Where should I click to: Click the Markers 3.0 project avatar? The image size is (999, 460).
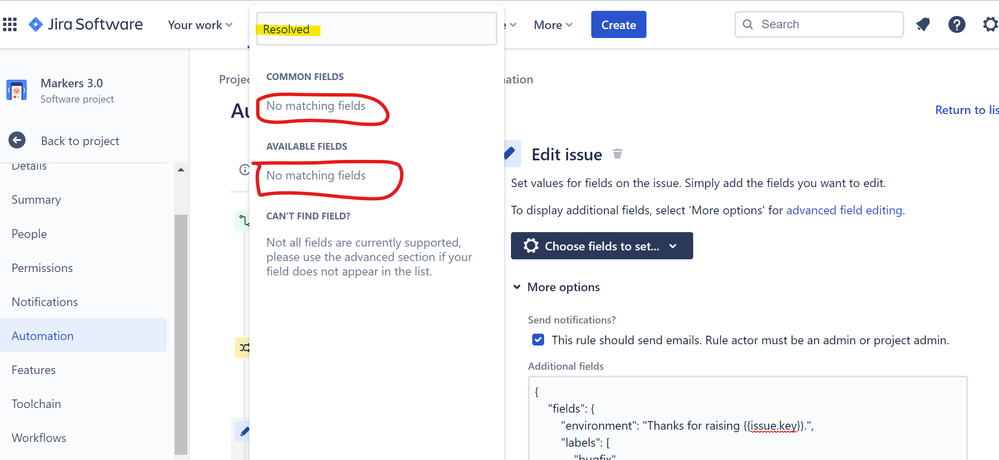point(17,90)
